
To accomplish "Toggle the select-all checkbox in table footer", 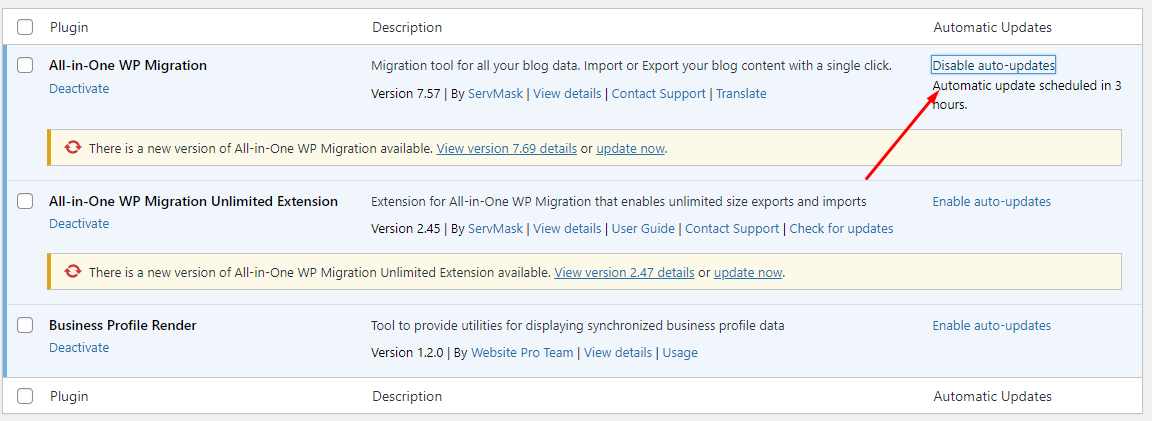I will [x=26, y=397].
